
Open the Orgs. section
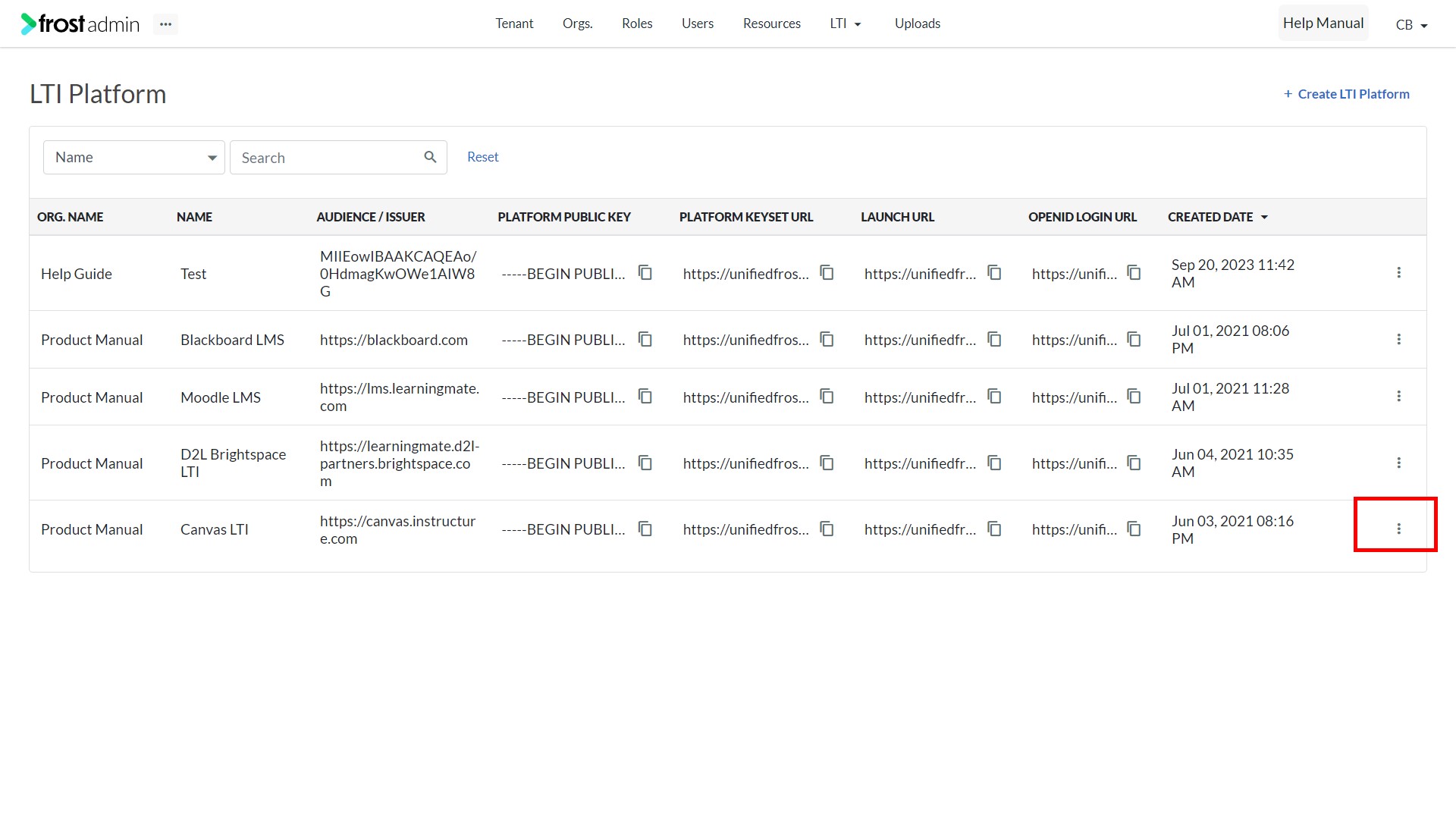point(578,24)
